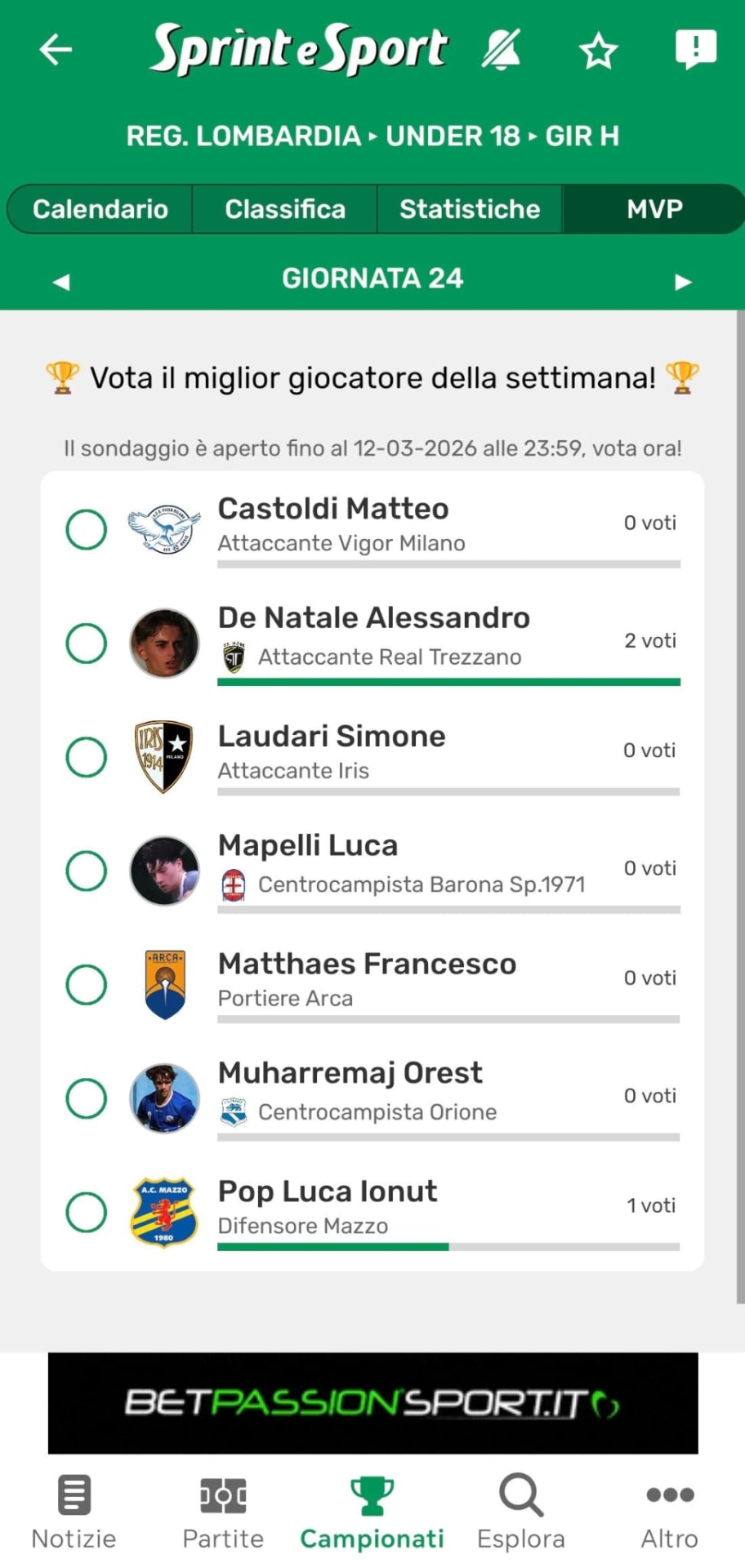The width and height of the screenshot is (745, 1568).
Task: Open Partite in bottom navigation
Action: 223,1512
